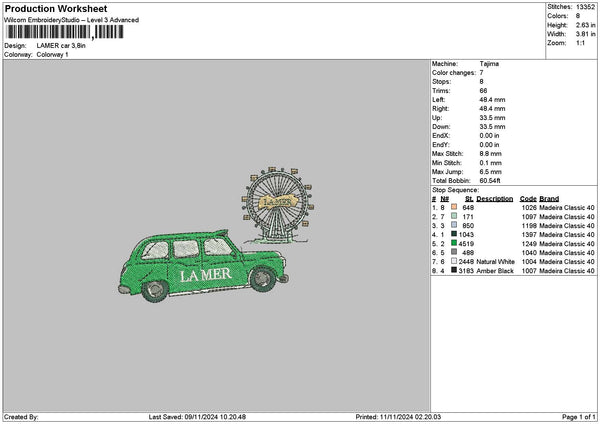600x424 pixels.
Task: Select the Left extent value 48.4 mm
Action: [x=492, y=99]
